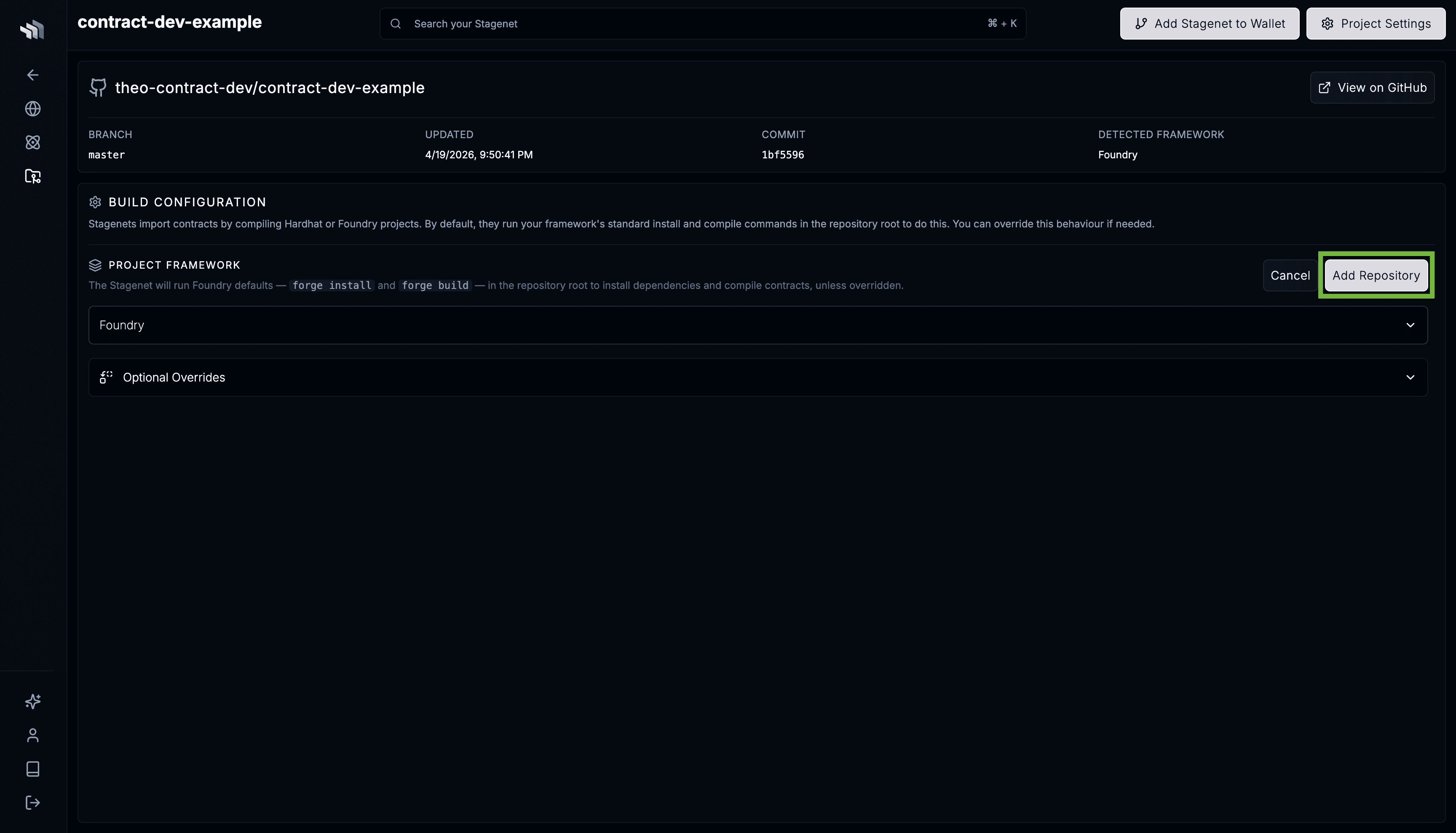Open View on GitHub
The image size is (1456, 833).
pos(1373,87)
